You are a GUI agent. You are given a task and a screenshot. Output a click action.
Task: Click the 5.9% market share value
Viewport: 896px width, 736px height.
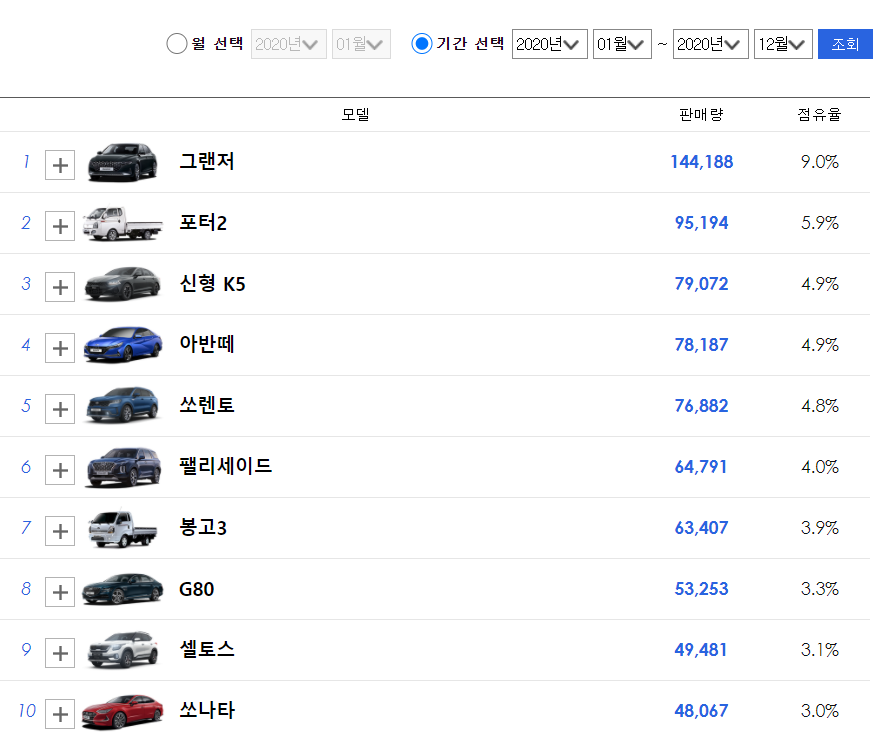[x=820, y=223]
